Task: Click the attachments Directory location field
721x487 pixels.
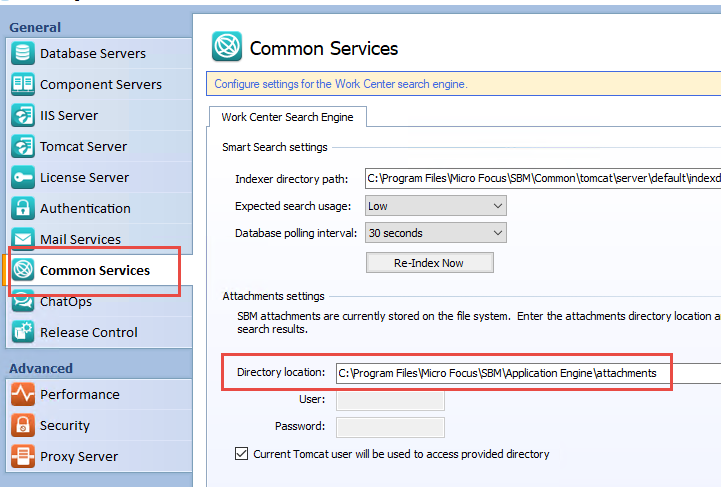Action: point(528,373)
